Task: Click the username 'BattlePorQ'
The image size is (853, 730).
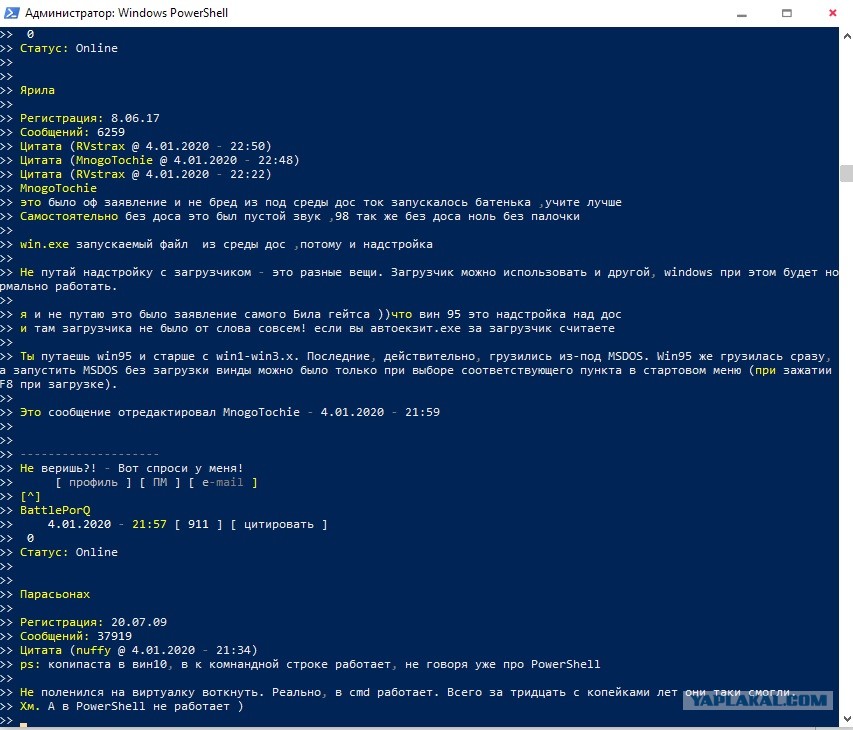Action: tap(55, 510)
